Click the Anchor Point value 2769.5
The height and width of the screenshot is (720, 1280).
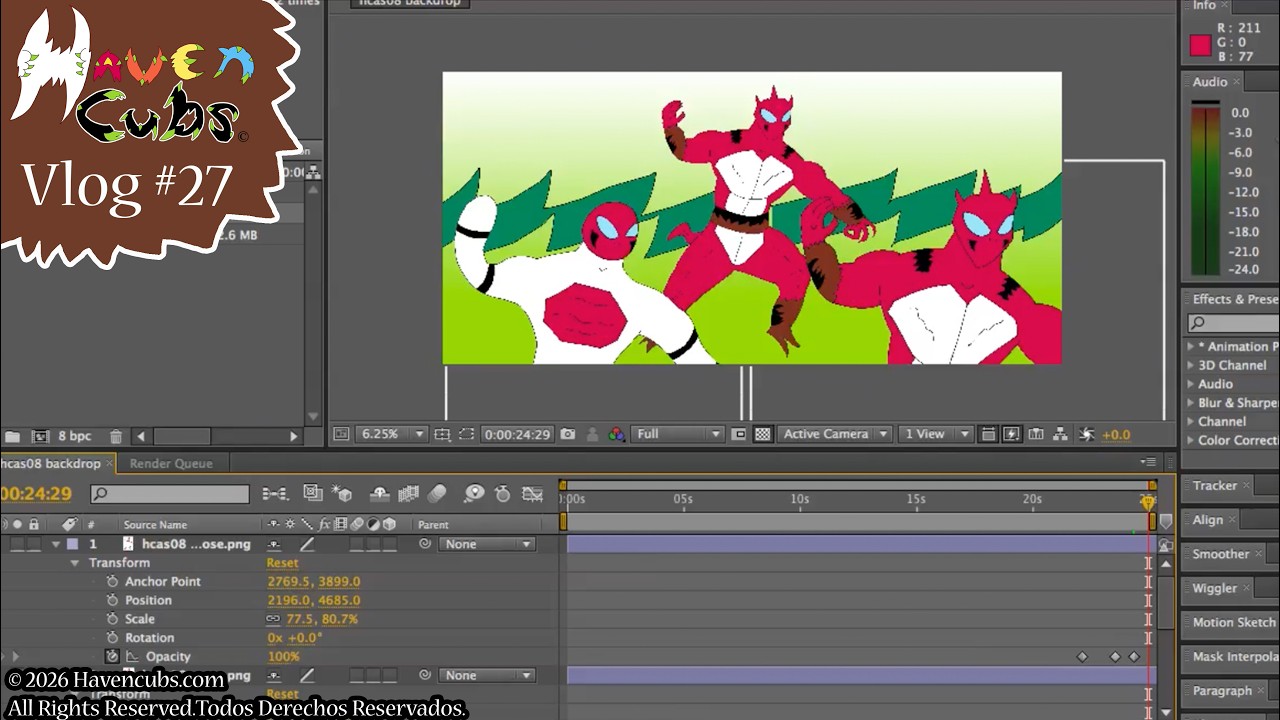coord(290,582)
